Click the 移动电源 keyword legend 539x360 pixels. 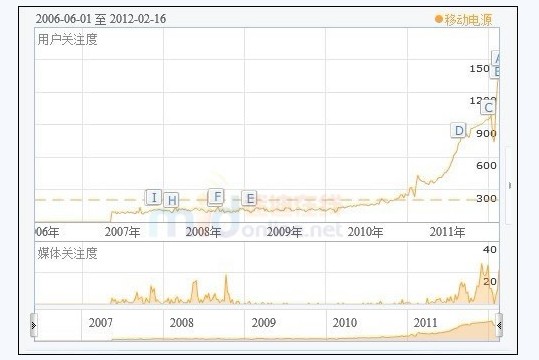pos(464,19)
